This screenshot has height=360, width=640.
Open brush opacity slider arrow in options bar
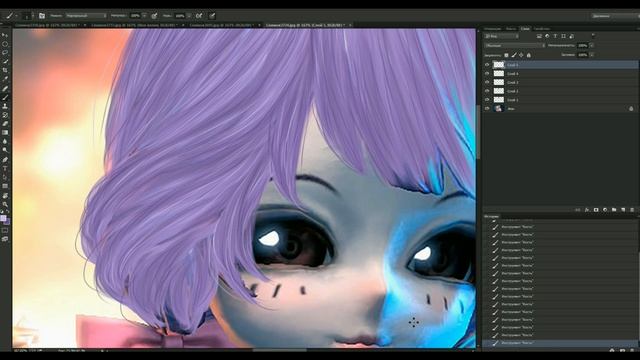[144, 16]
